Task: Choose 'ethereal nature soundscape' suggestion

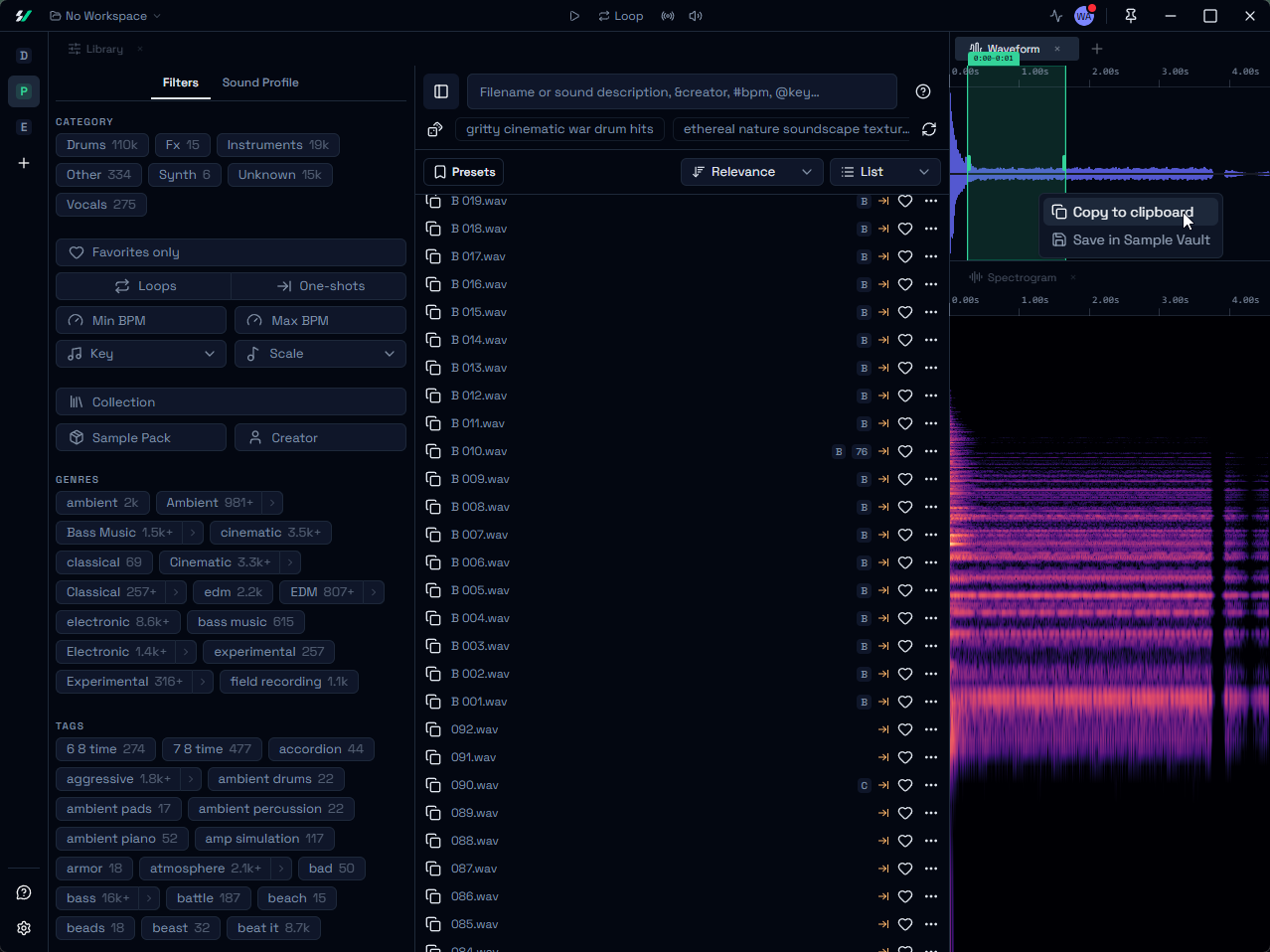Action: 795,129
